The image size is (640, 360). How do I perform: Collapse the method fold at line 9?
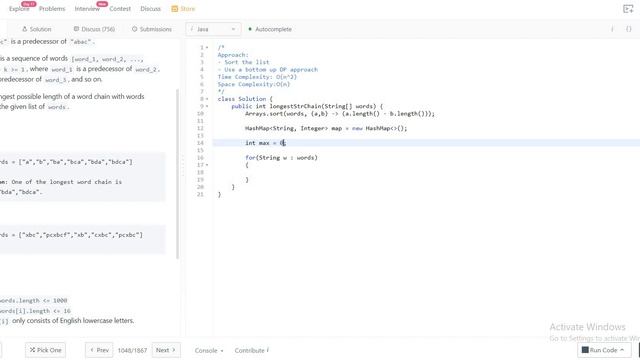coord(207,107)
